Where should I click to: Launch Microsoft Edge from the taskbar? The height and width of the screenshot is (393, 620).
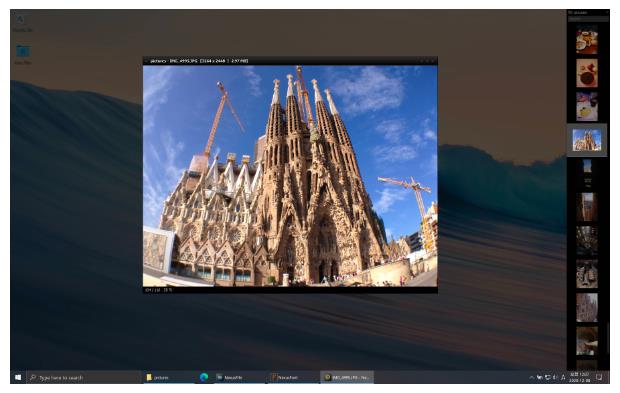[x=204, y=377]
